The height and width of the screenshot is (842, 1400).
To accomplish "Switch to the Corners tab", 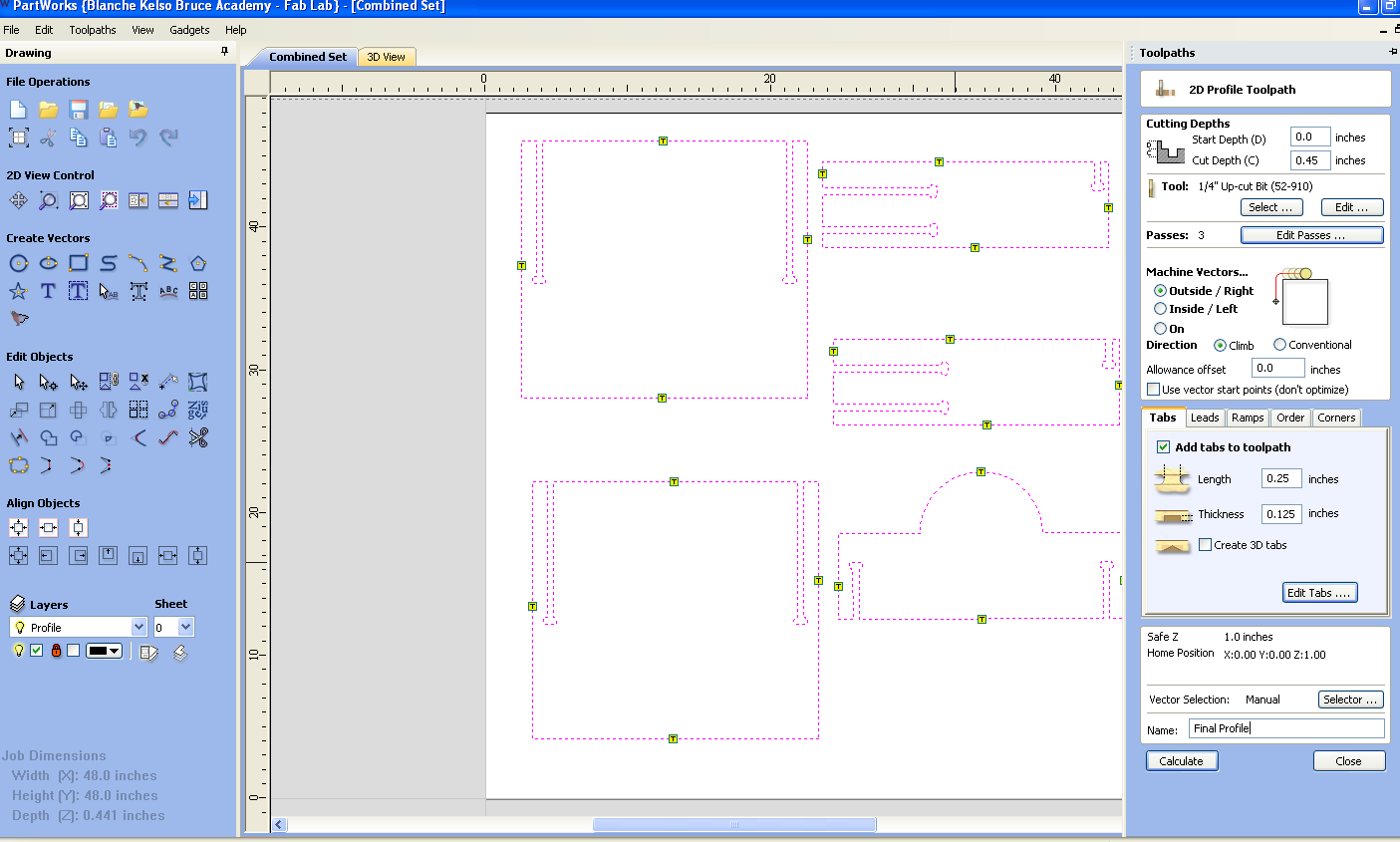I will click(x=1336, y=418).
